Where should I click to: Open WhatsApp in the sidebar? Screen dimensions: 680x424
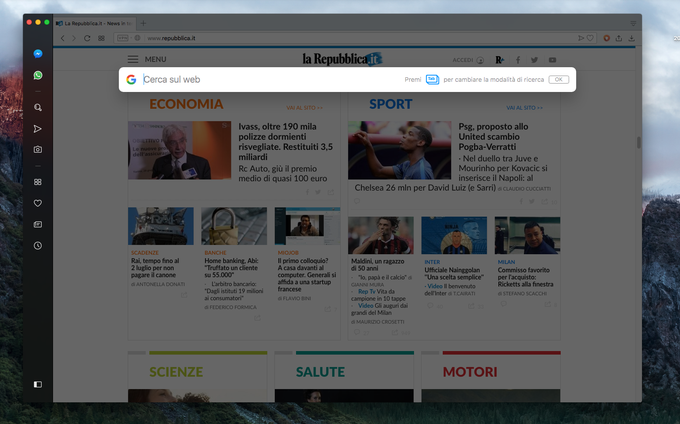pos(38,75)
